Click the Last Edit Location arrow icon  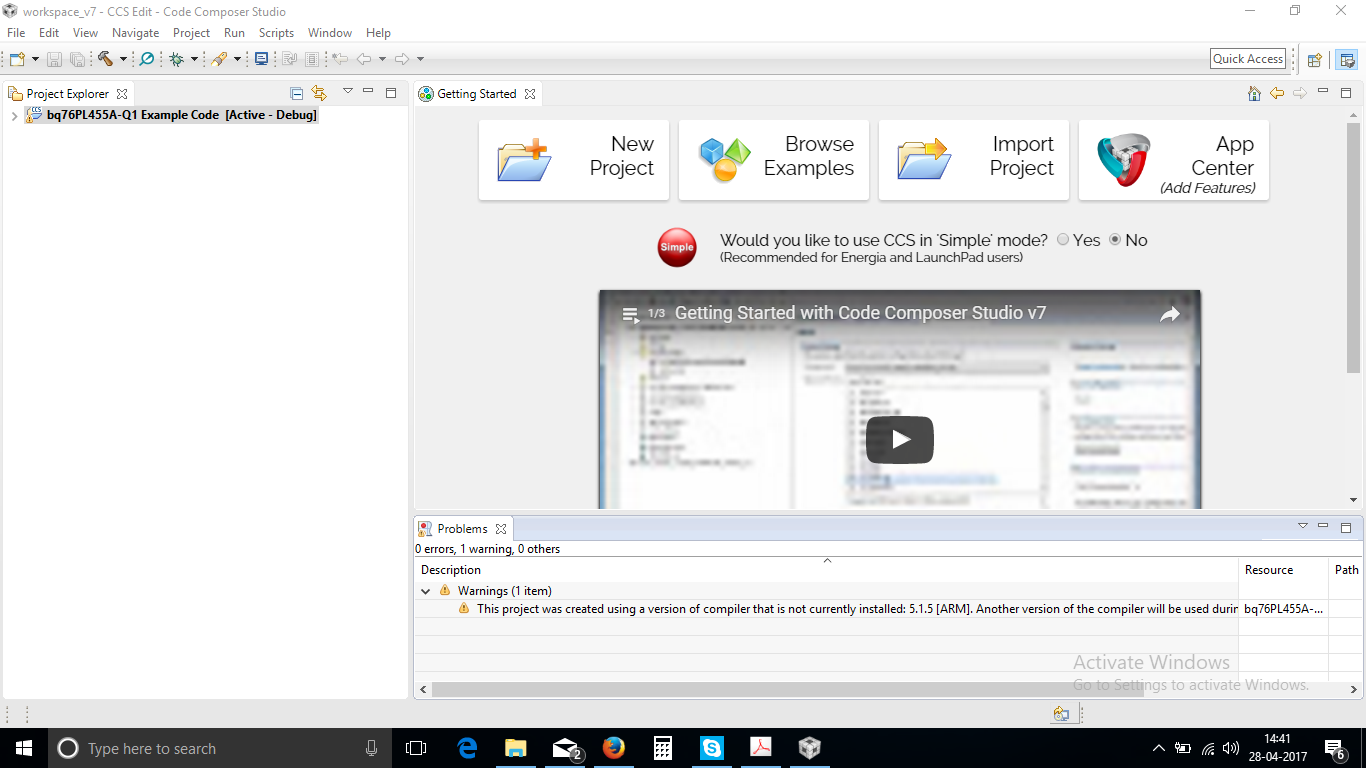(x=340, y=59)
